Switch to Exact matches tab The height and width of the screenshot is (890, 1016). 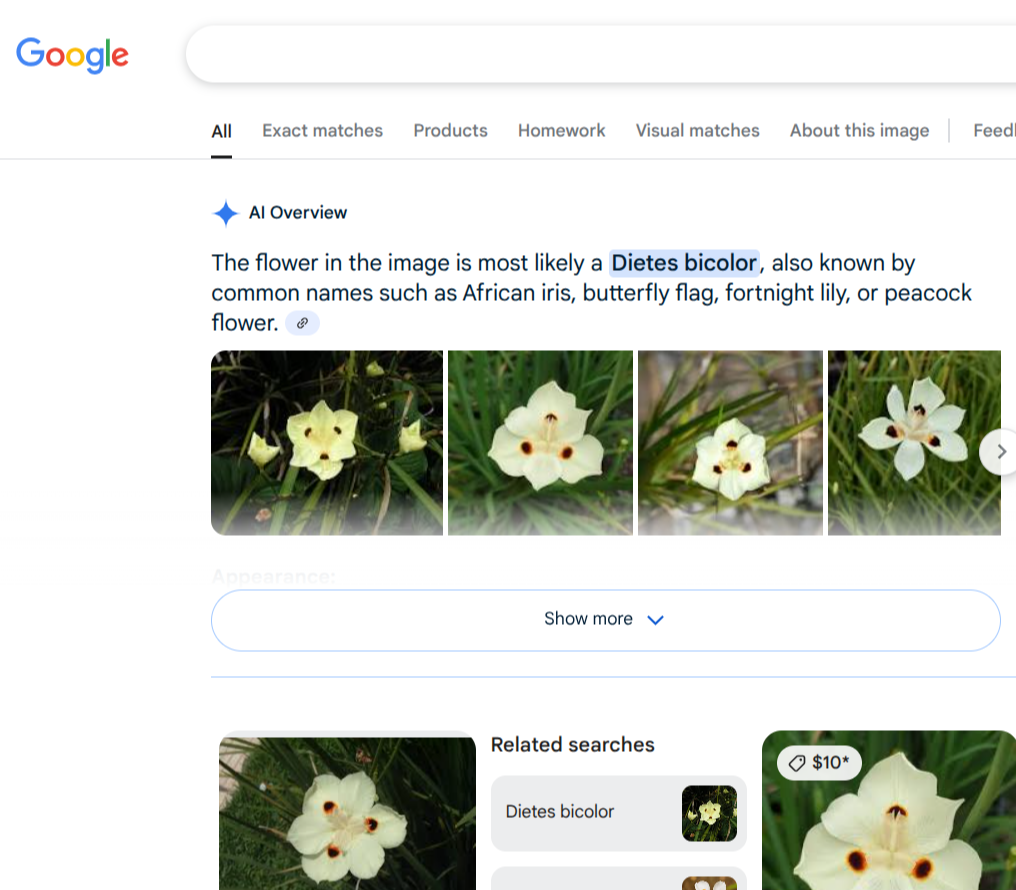tap(322, 131)
